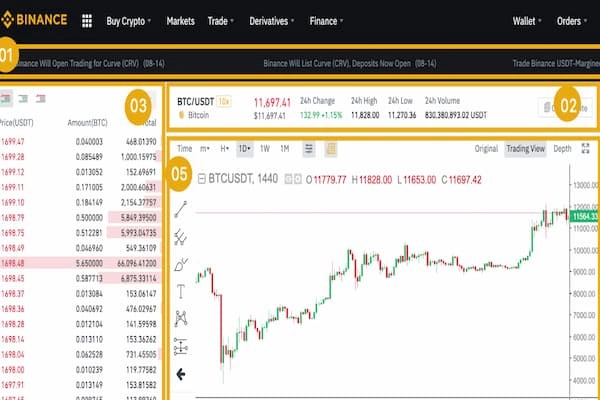
Task: Expand the 1D interval dropdown
Action: click(245, 149)
